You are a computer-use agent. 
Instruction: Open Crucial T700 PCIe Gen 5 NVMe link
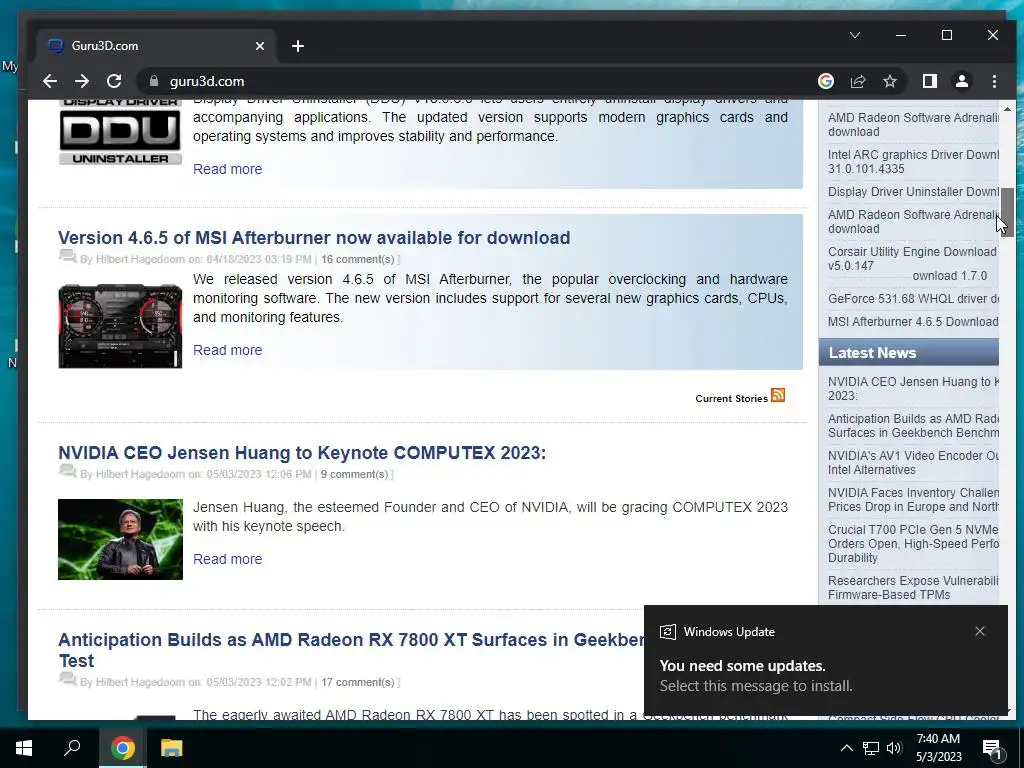point(913,543)
